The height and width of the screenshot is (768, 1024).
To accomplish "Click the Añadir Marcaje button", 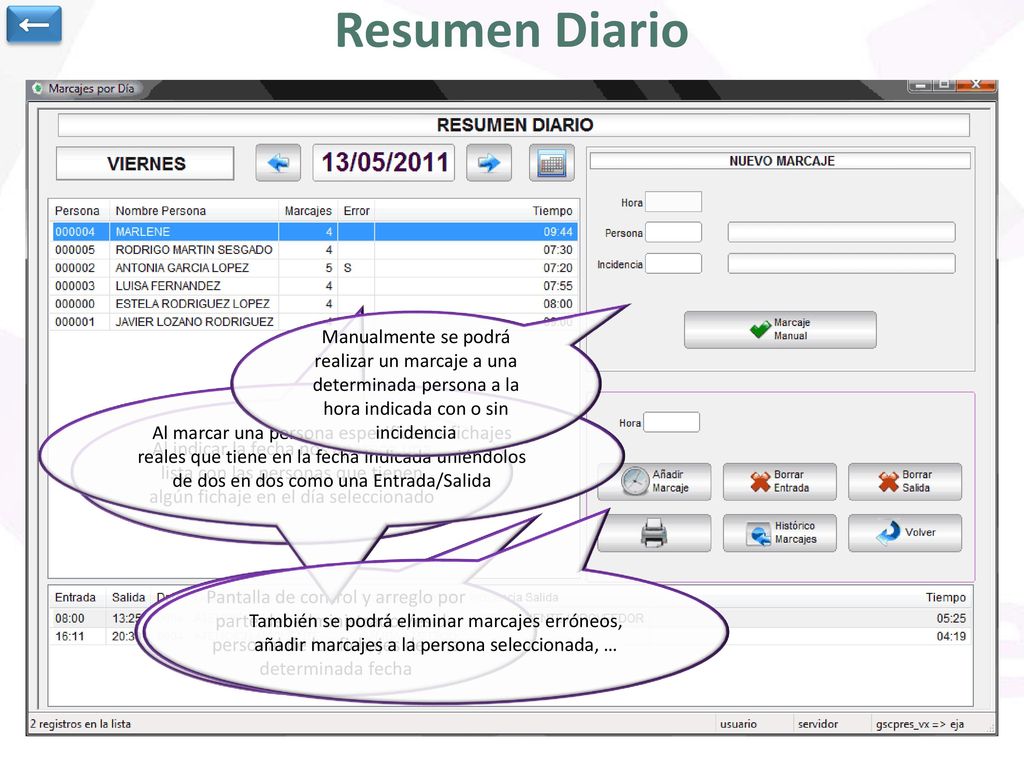I will click(654, 481).
